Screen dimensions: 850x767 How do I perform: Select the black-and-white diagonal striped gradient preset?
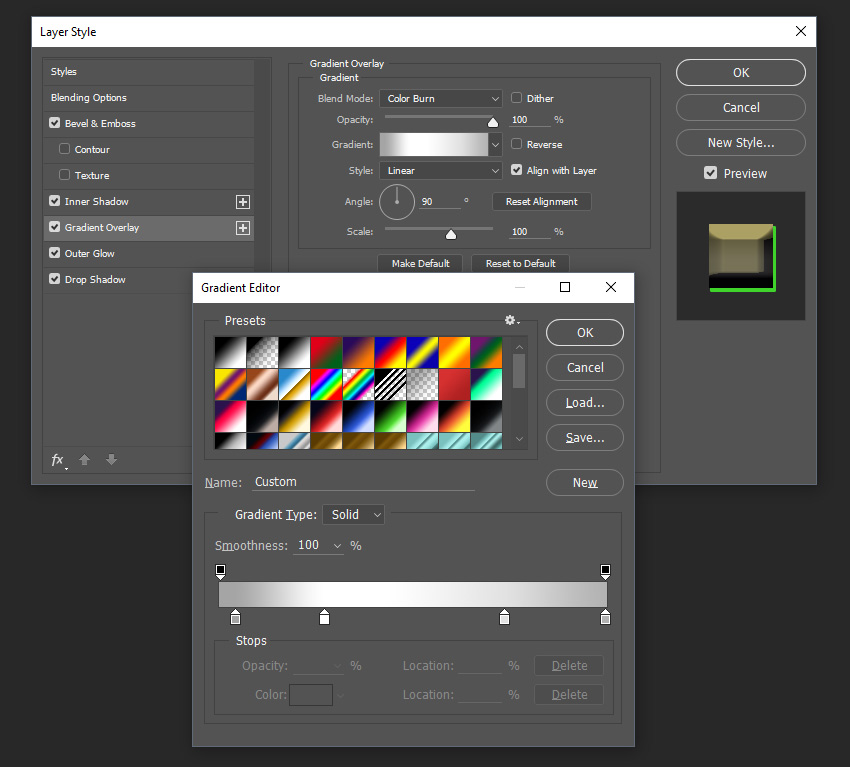click(389, 385)
